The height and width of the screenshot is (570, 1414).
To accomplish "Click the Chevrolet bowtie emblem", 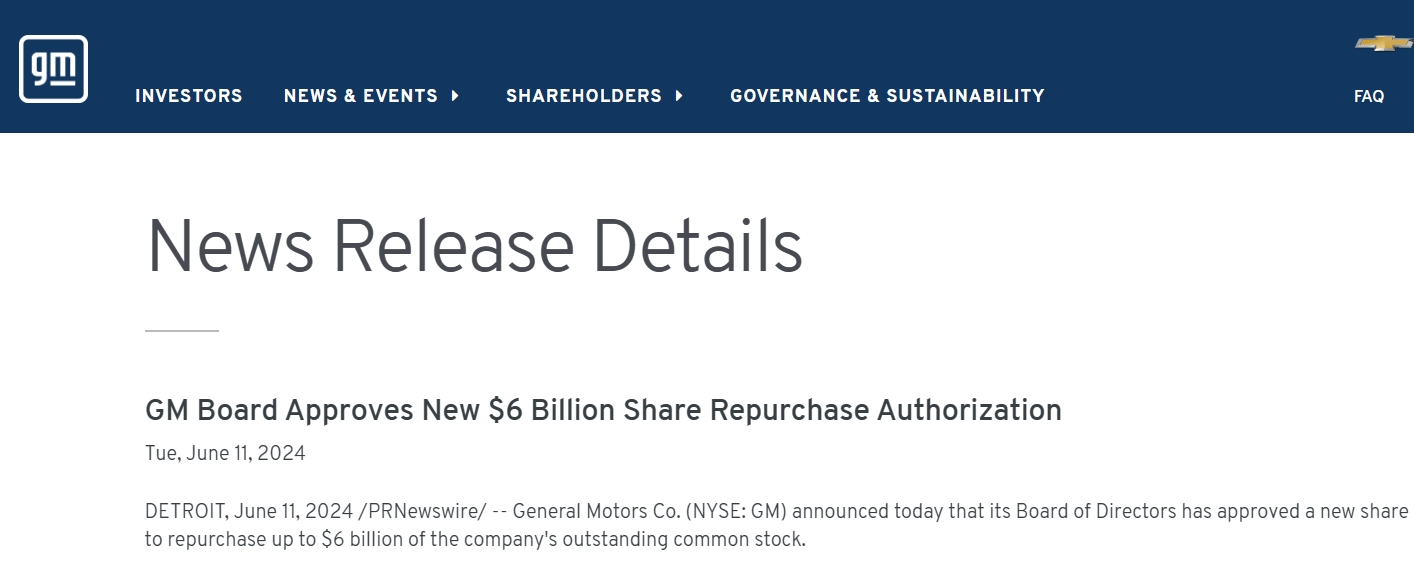I will coord(1384,43).
